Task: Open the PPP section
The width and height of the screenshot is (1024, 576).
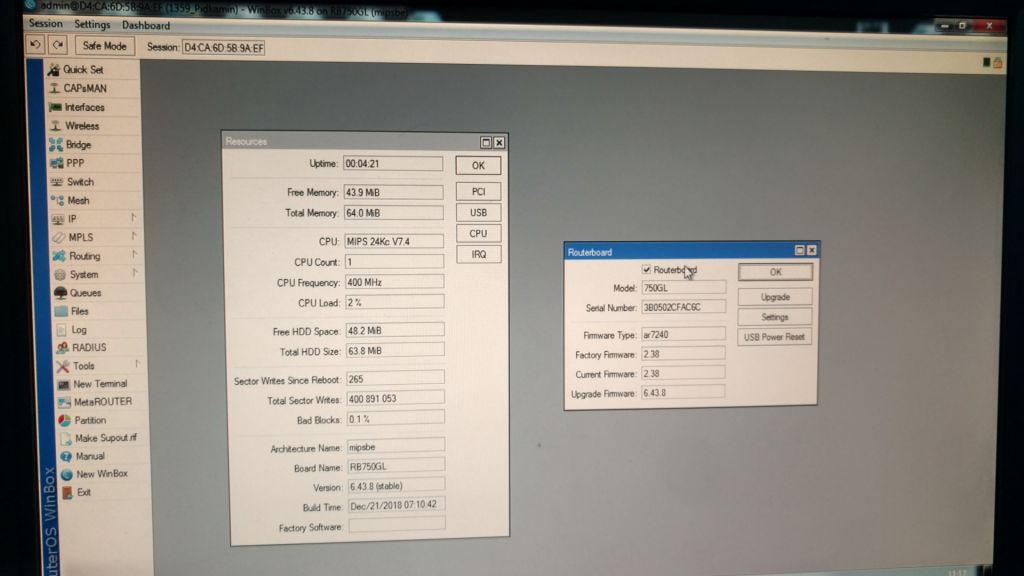Action: [74, 163]
